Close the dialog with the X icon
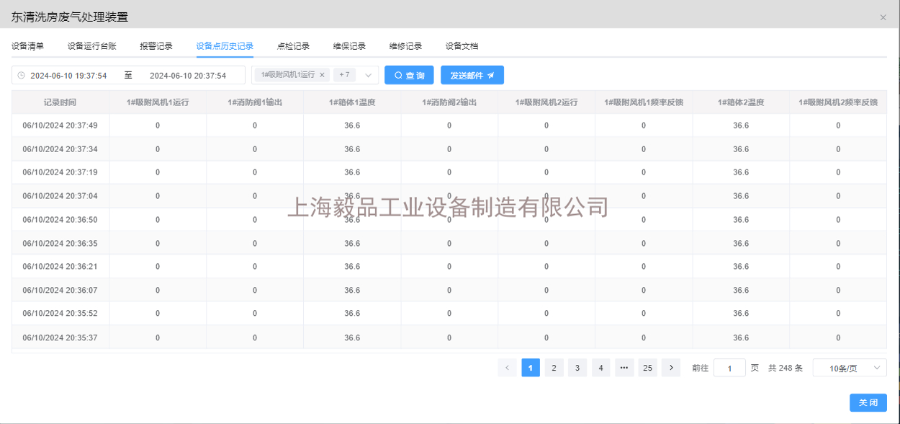 882,17
